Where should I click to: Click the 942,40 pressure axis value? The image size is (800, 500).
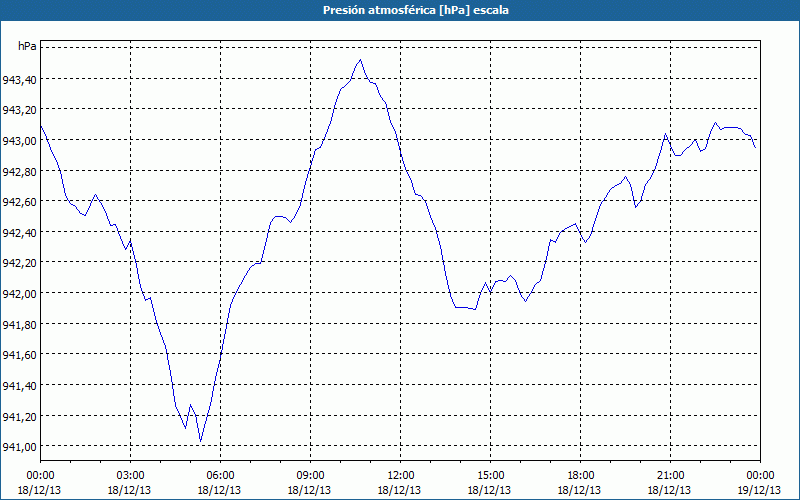tap(19, 232)
